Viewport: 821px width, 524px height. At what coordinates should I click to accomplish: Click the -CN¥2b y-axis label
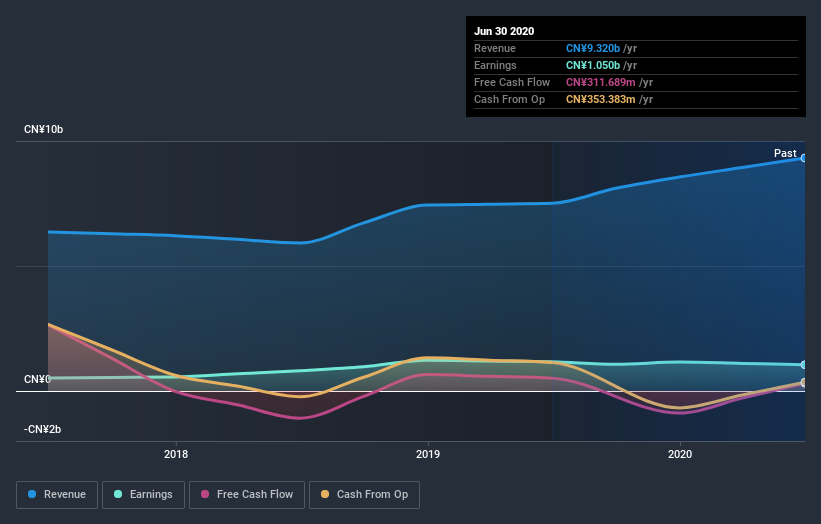pos(42,429)
